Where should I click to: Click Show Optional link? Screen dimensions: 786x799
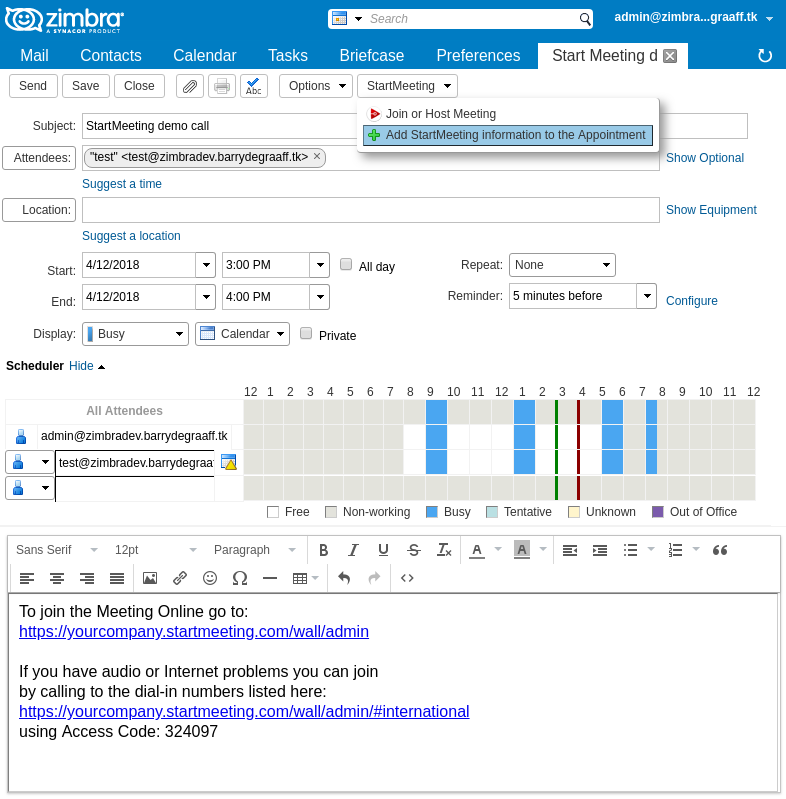click(x=705, y=158)
